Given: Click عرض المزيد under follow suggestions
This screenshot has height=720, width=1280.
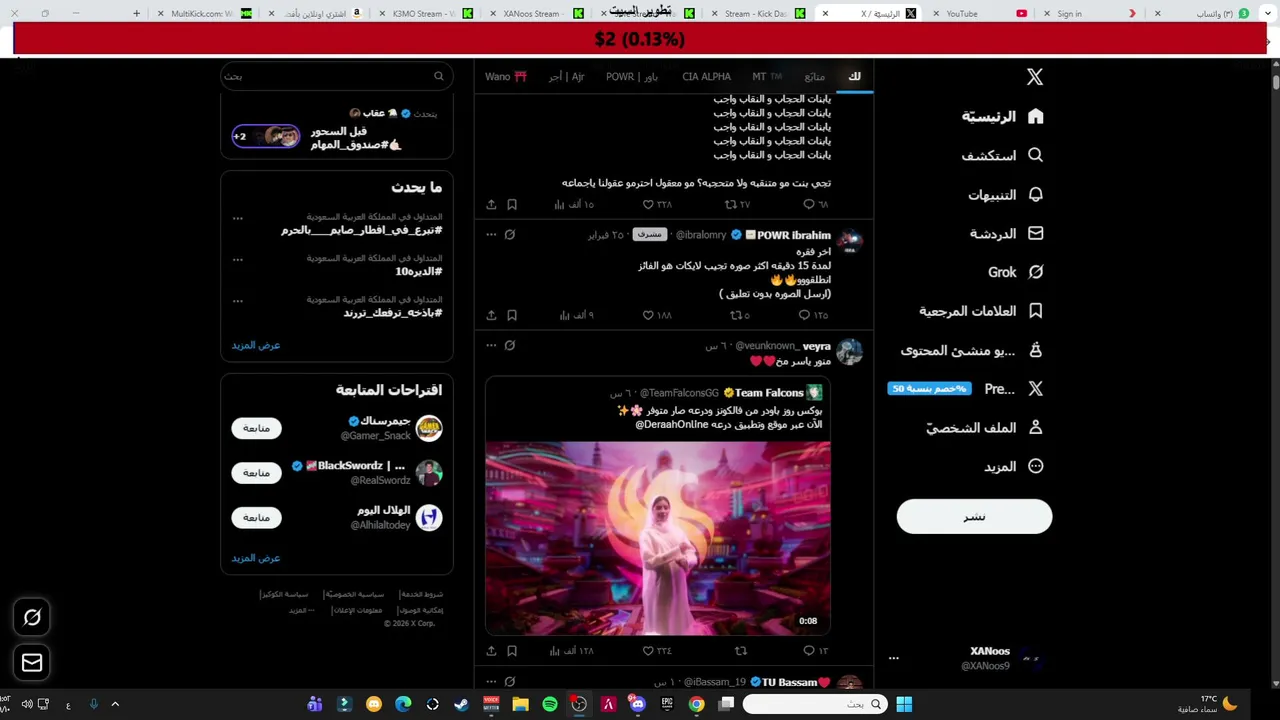Looking at the screenshot, I should (x=256, y=558).
